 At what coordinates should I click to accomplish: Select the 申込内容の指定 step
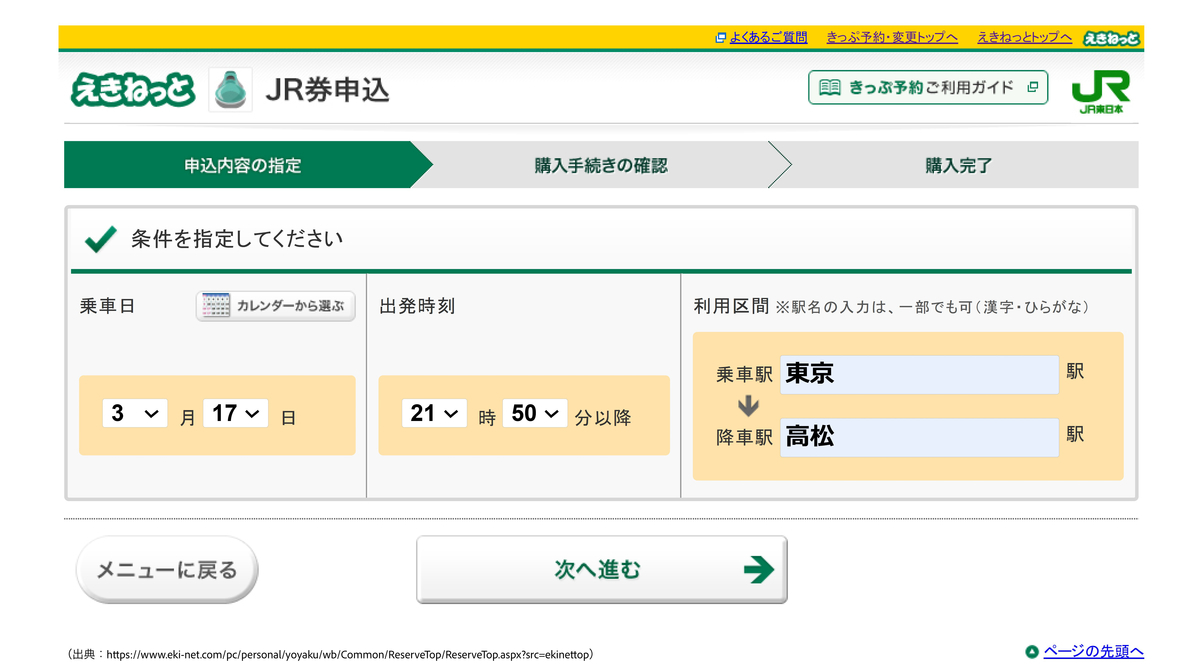click(243, 165)
